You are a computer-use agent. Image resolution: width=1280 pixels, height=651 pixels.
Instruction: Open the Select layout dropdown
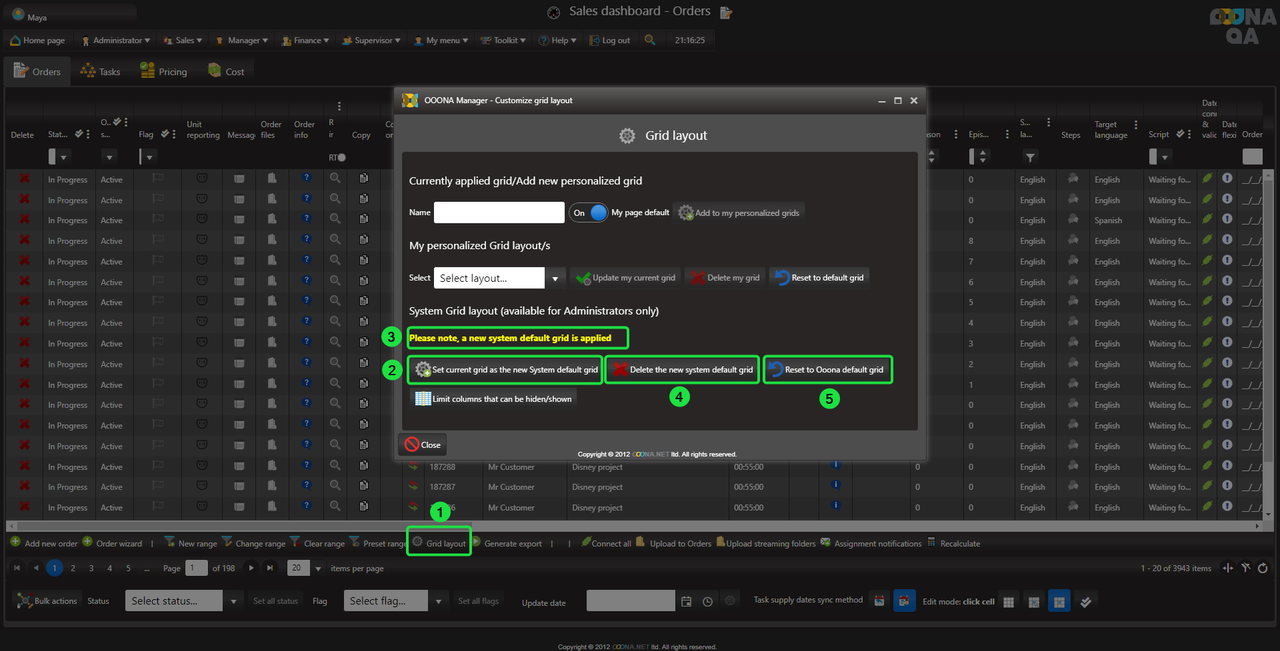556,278
